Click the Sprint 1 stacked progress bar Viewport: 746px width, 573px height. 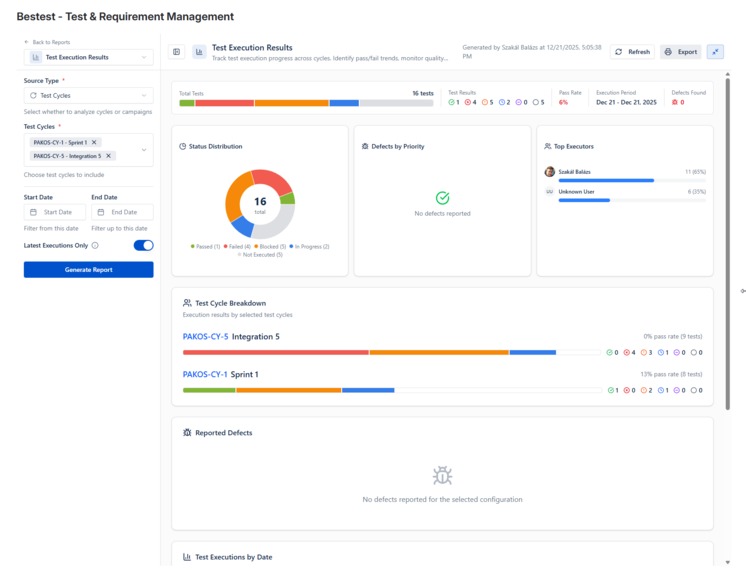[x=392, y=390]
